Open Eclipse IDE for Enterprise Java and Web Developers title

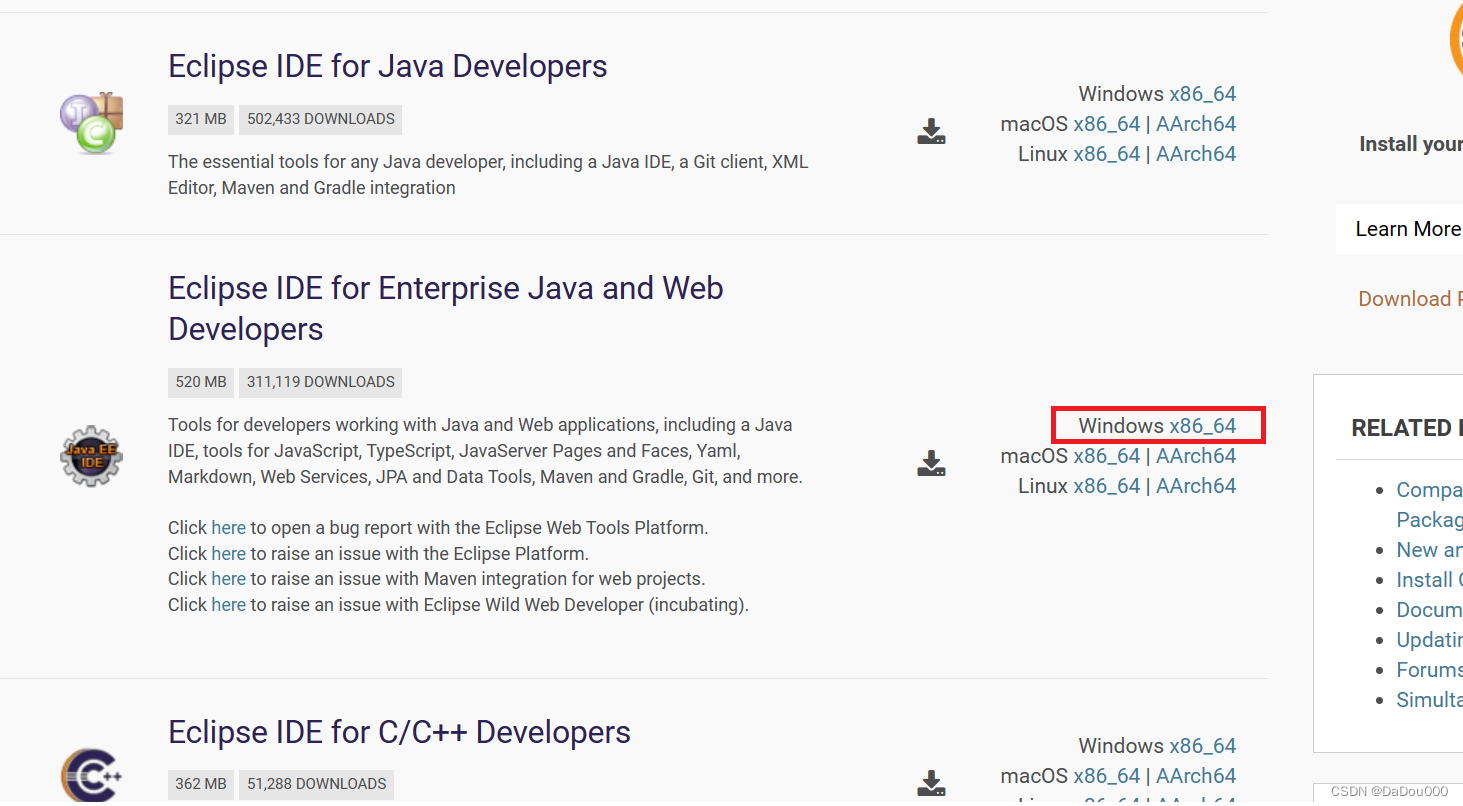(x=446, y=308)
